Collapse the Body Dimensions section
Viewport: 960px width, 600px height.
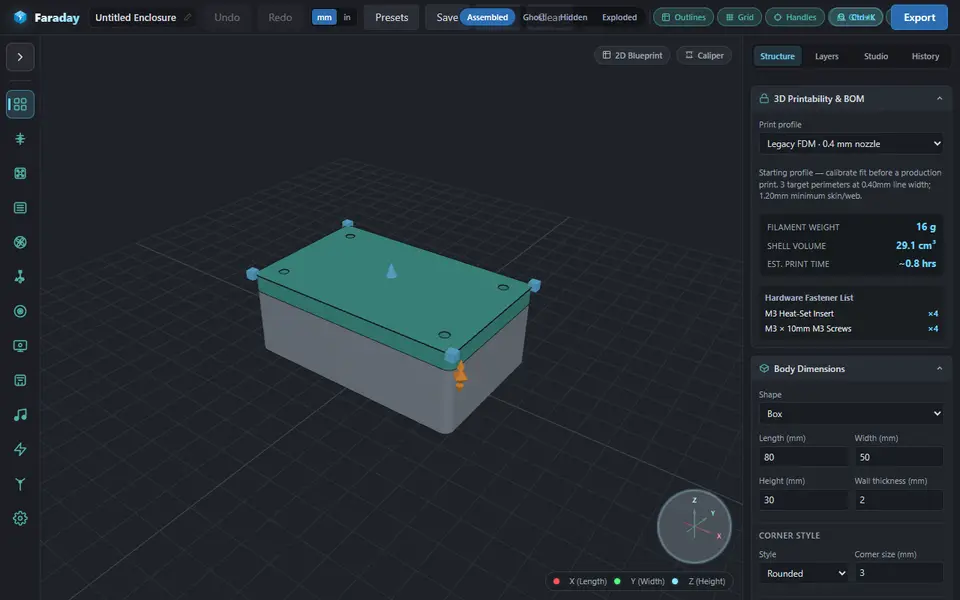(x=939, y=369)
